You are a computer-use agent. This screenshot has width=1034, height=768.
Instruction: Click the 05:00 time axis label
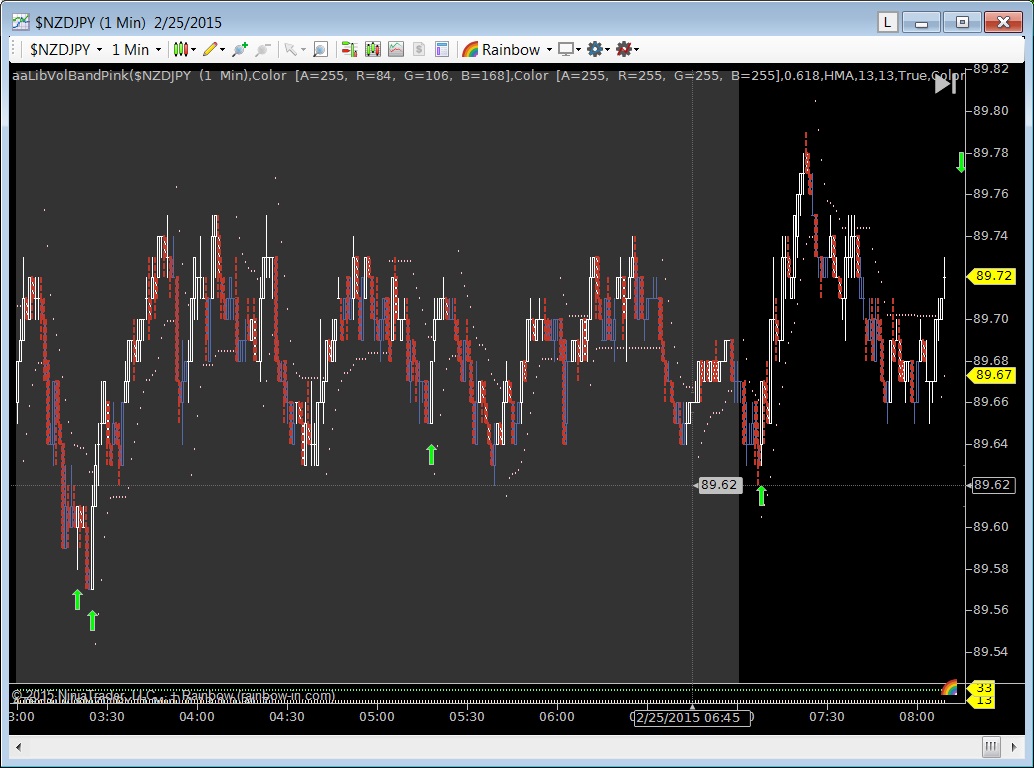(x=377, y=717)
